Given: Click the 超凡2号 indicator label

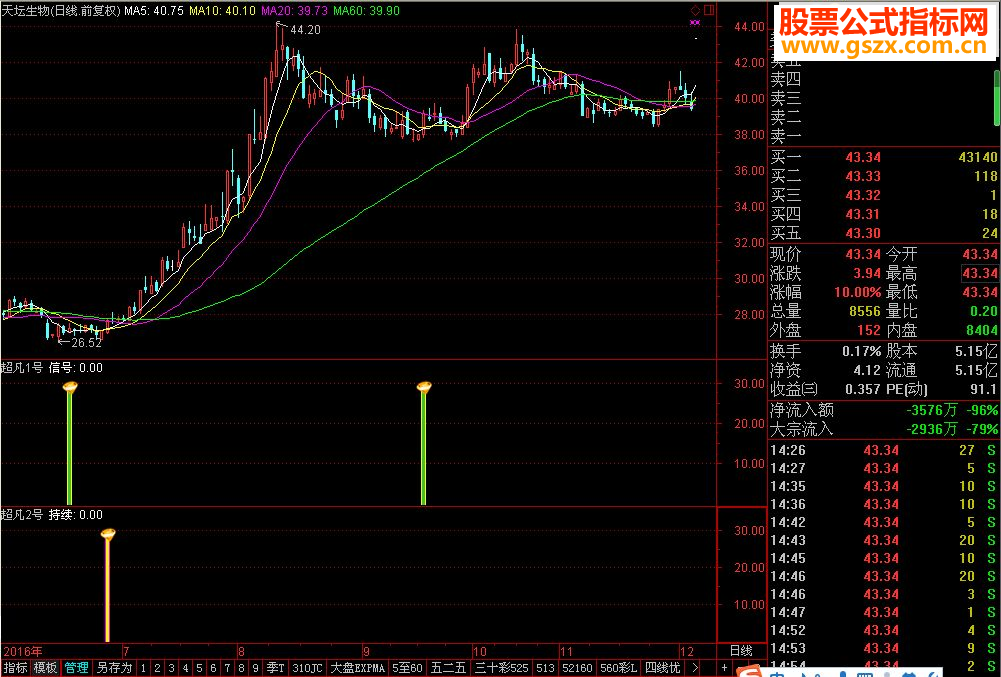Looking at the screenshot, I should coord(22,514).
